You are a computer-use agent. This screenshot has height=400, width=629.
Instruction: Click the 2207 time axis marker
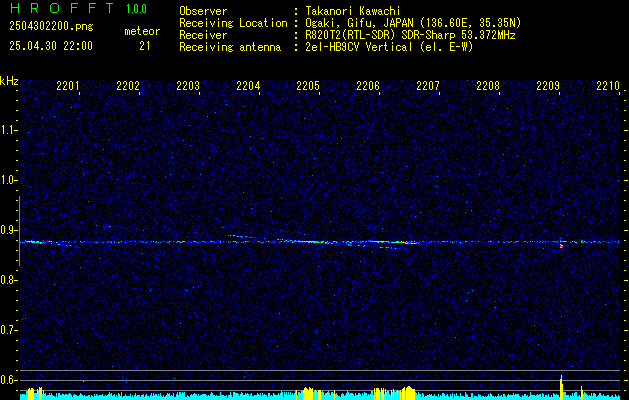pyautogui.click(x=428, y=85)
